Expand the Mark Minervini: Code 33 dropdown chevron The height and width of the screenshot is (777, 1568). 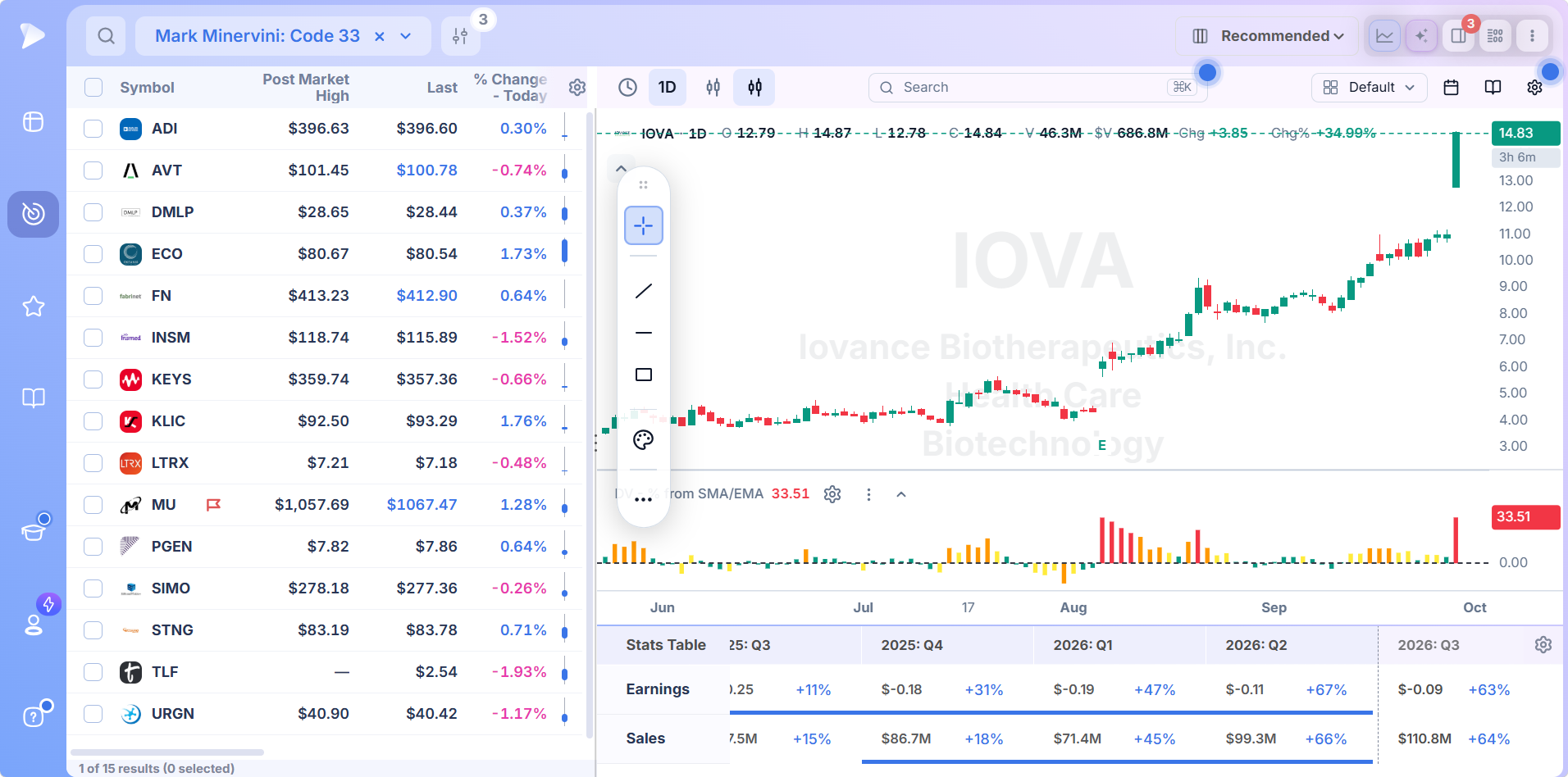click(405, 36)
